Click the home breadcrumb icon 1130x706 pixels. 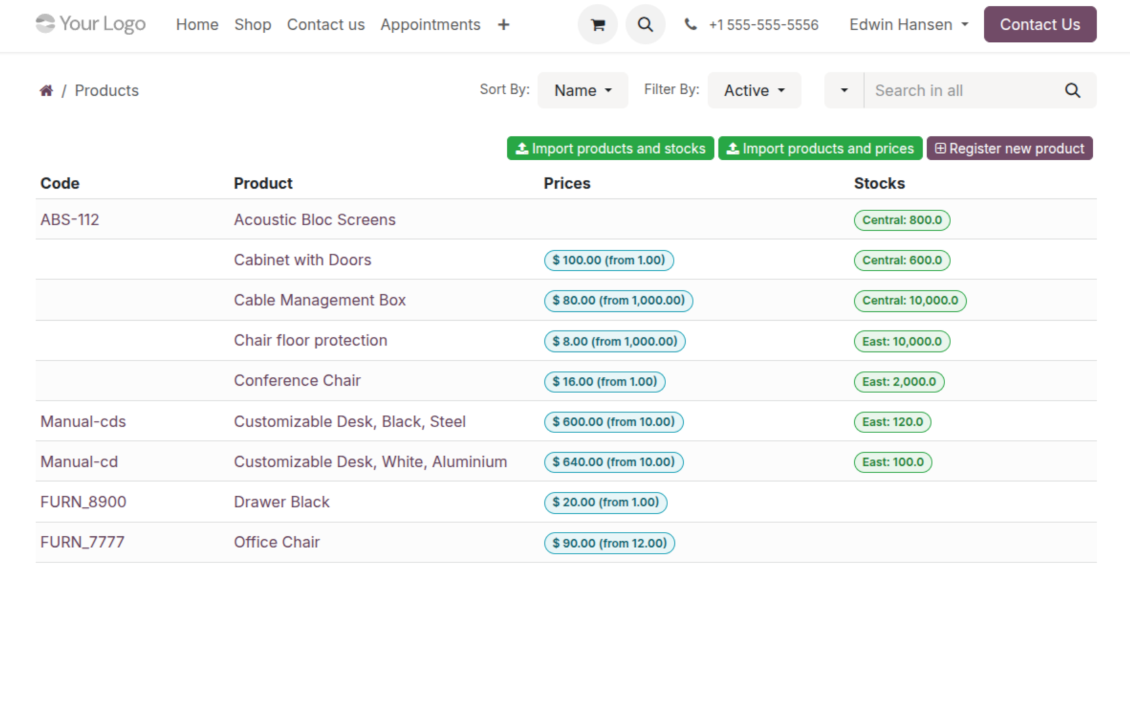[x=46, y=91]
